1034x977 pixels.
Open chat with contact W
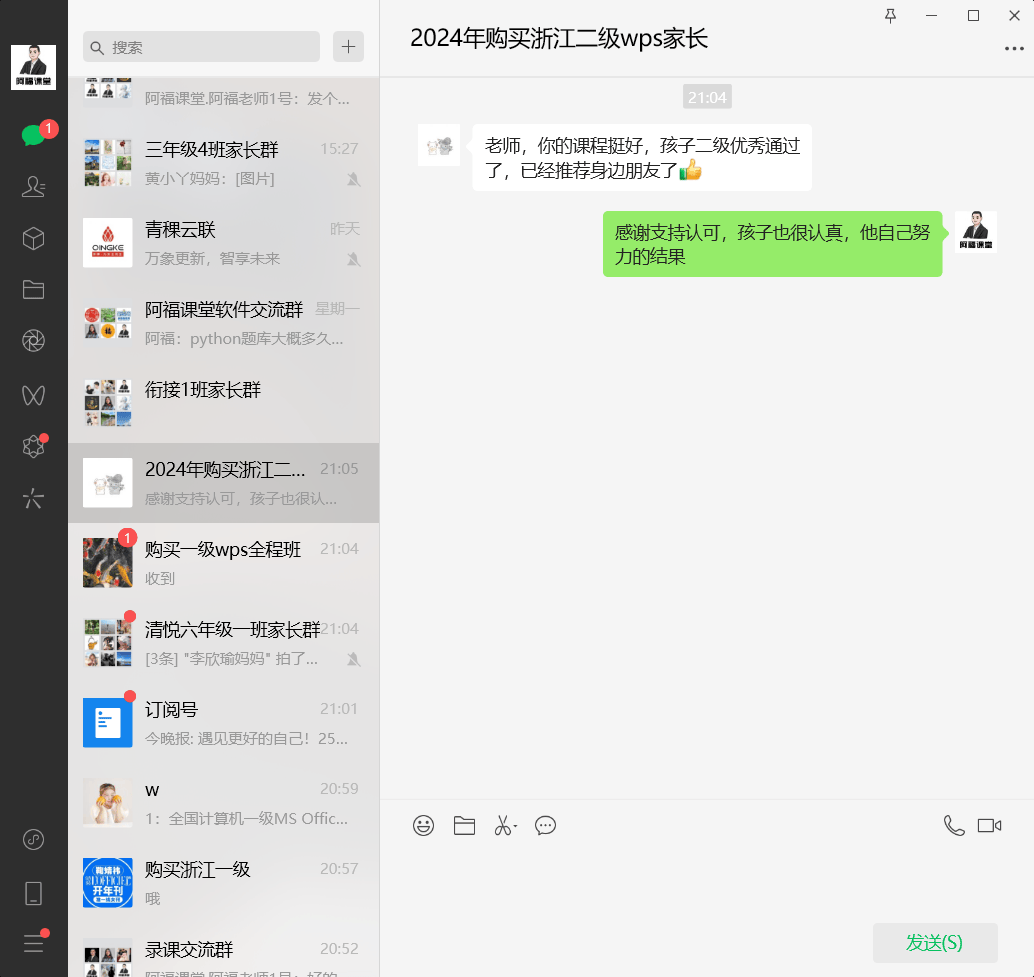coord(224,803)
